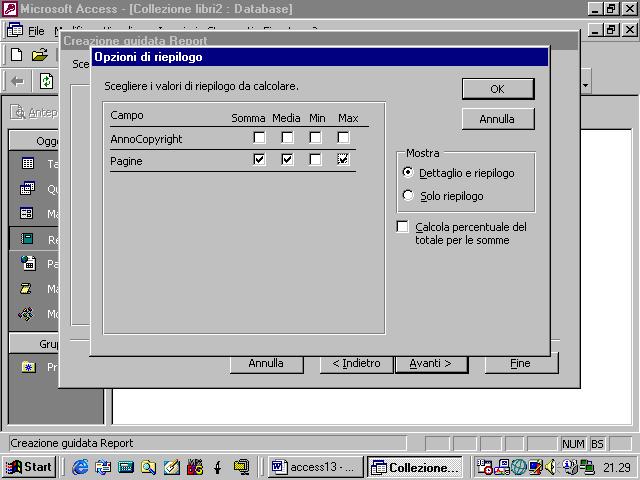Confirm summary options with OK
The image size is (640, 480).
point(498,89)
